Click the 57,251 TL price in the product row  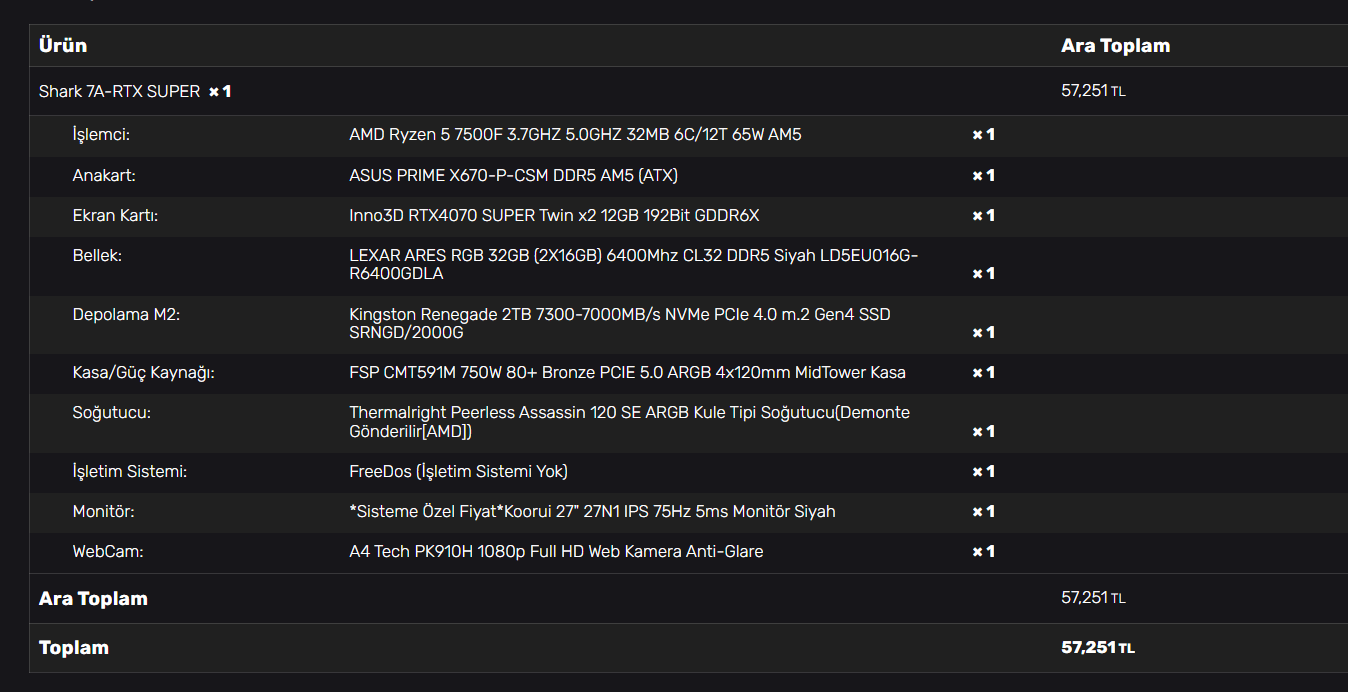[1093, 91]
